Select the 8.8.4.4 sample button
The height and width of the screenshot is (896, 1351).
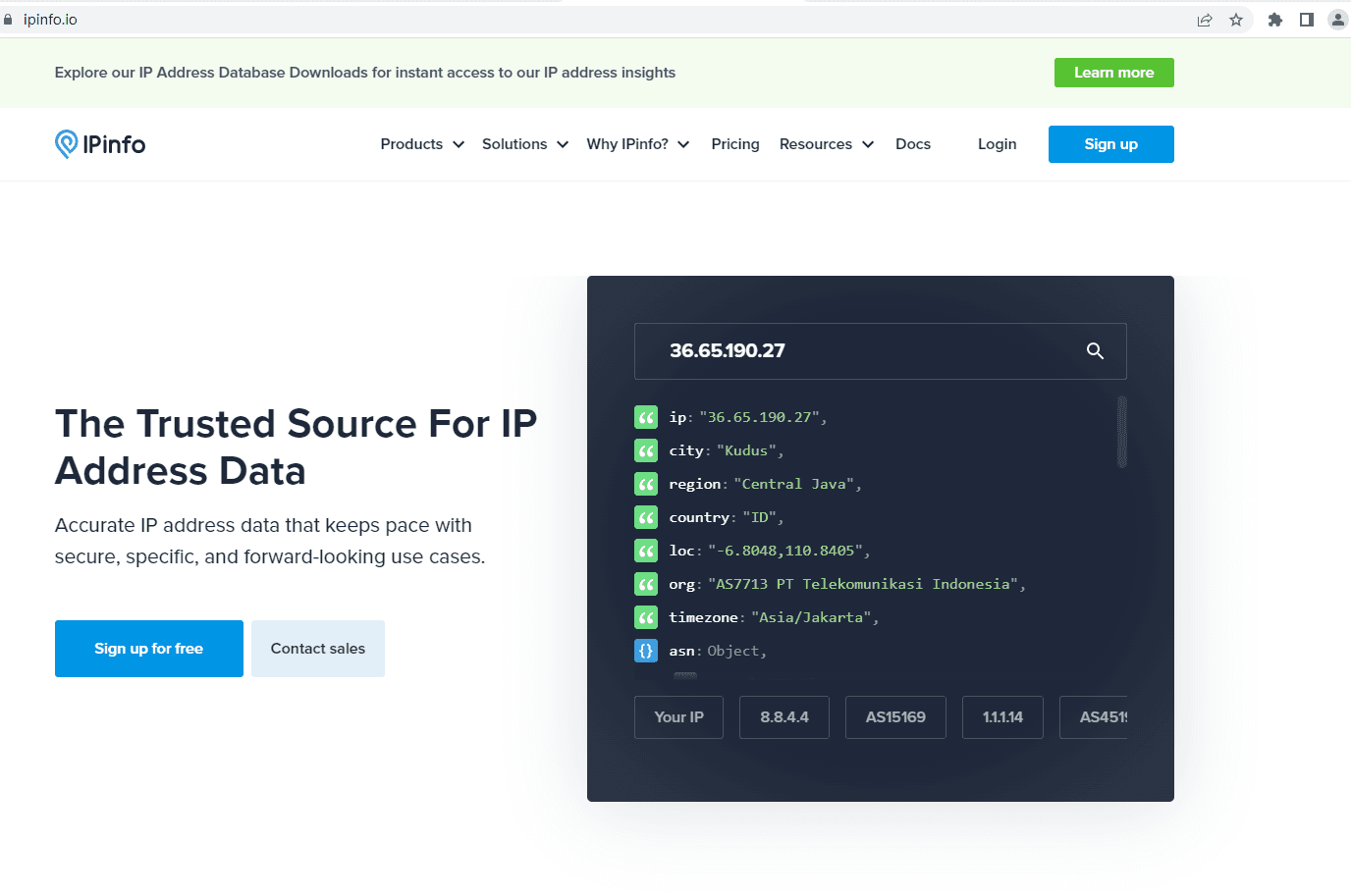[x=784, y=717]
